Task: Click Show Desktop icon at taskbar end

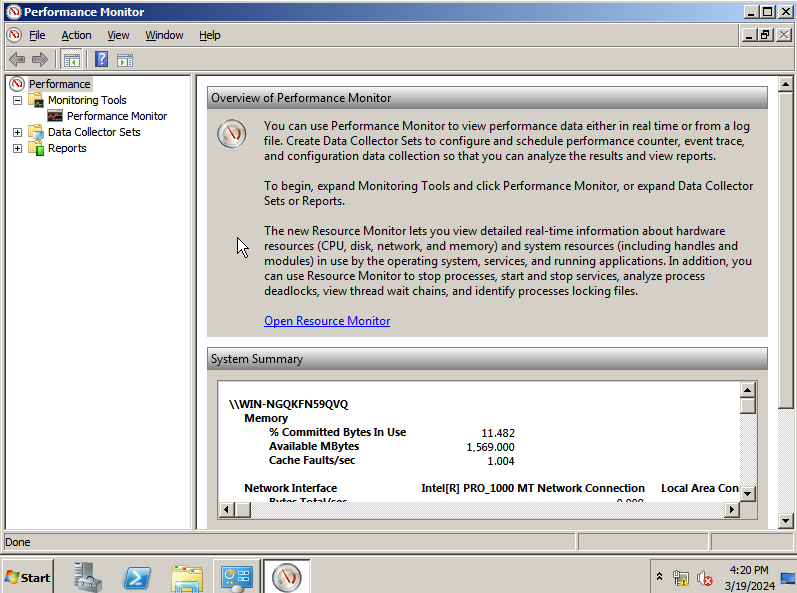Action: [788, 578]
